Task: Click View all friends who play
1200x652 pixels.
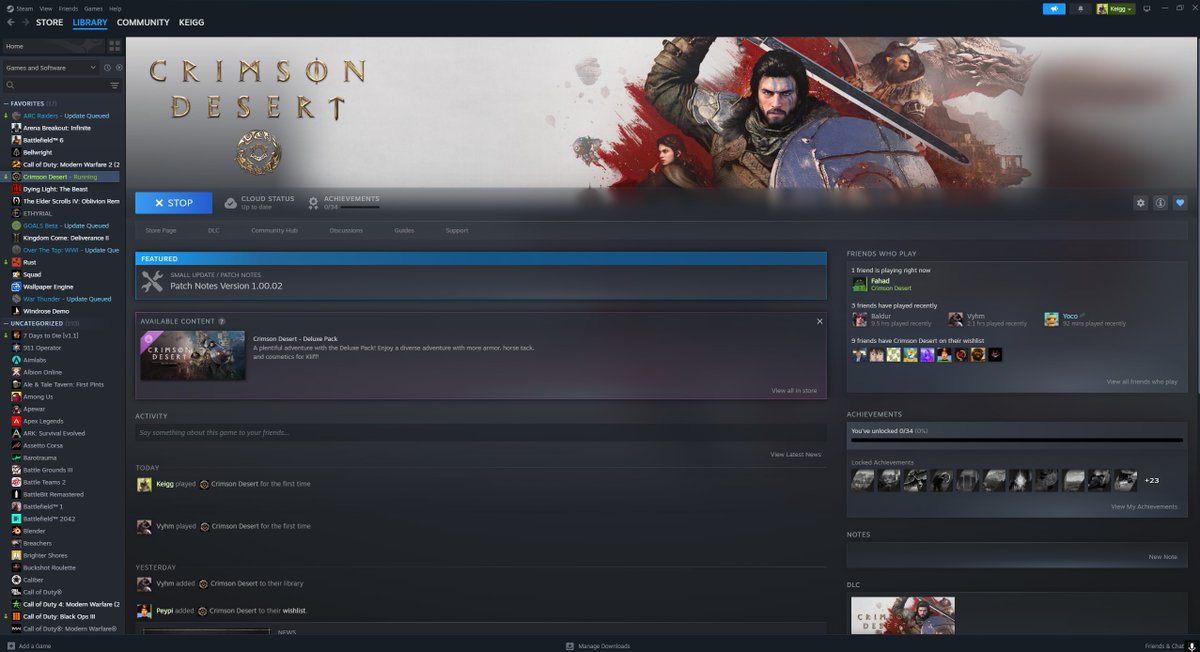Action: pyautogui.click(x=1142, y=382)
